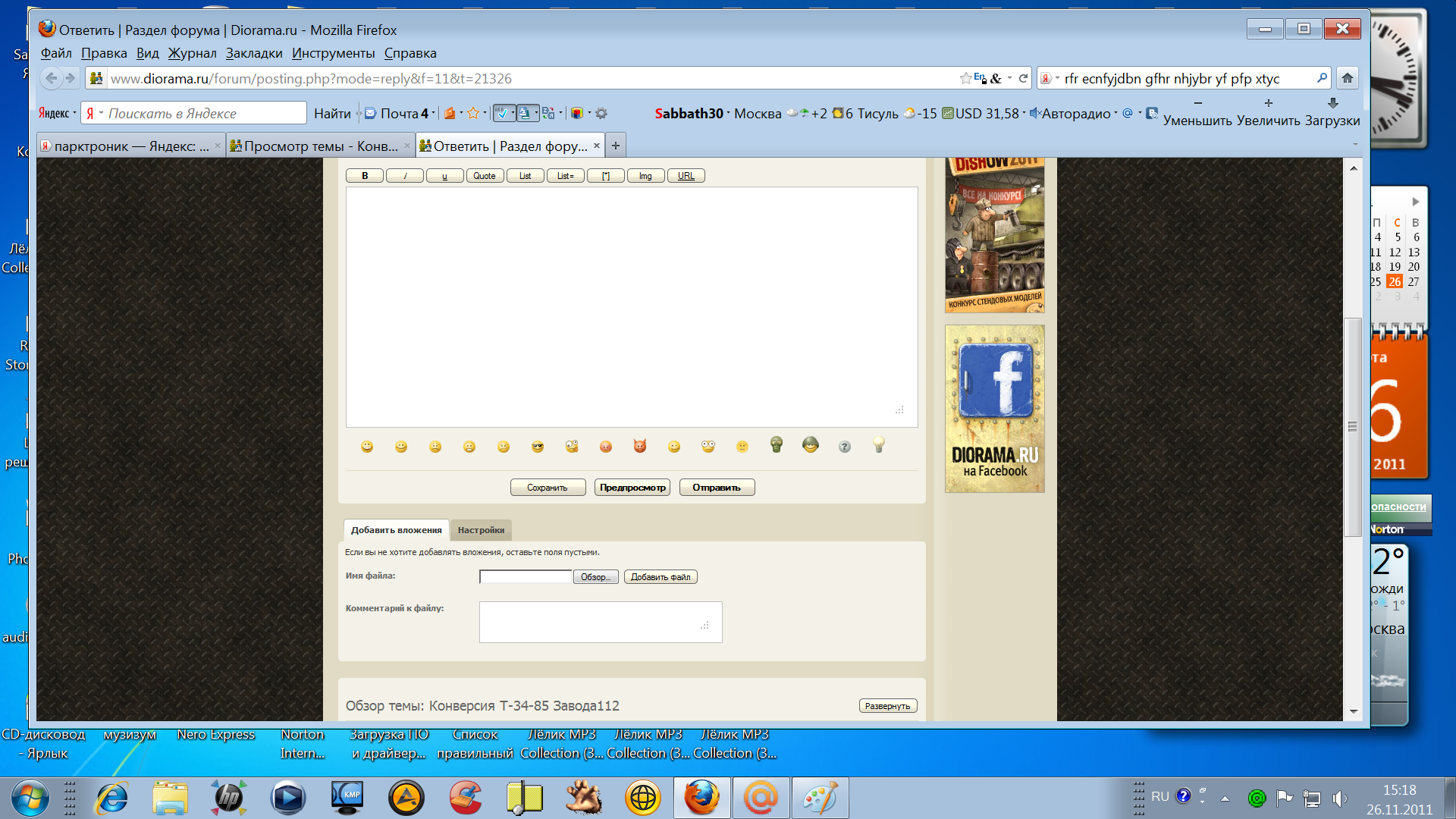Click the cool sunglasses smiley
1456x819 pixels.
(538, 447)
